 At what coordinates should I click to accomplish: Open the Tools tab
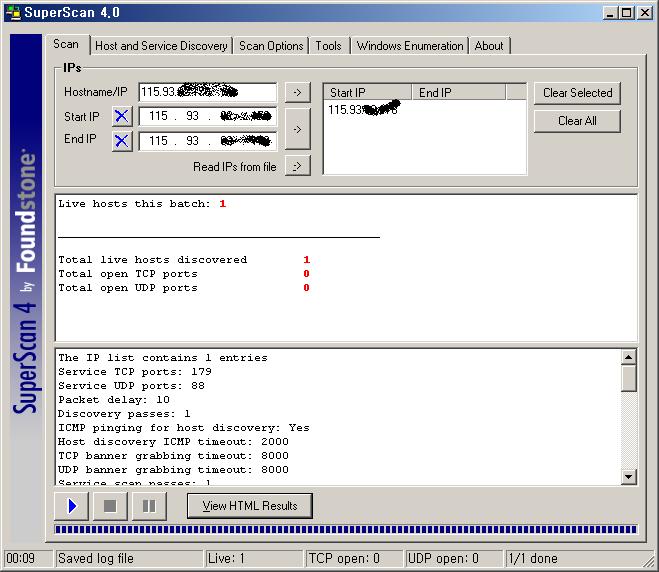[328, 46]
